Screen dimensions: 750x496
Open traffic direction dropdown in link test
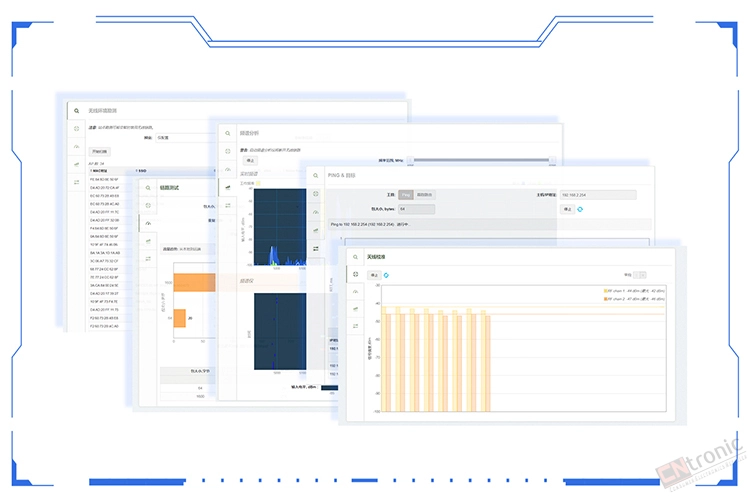(x=188, y=249)
